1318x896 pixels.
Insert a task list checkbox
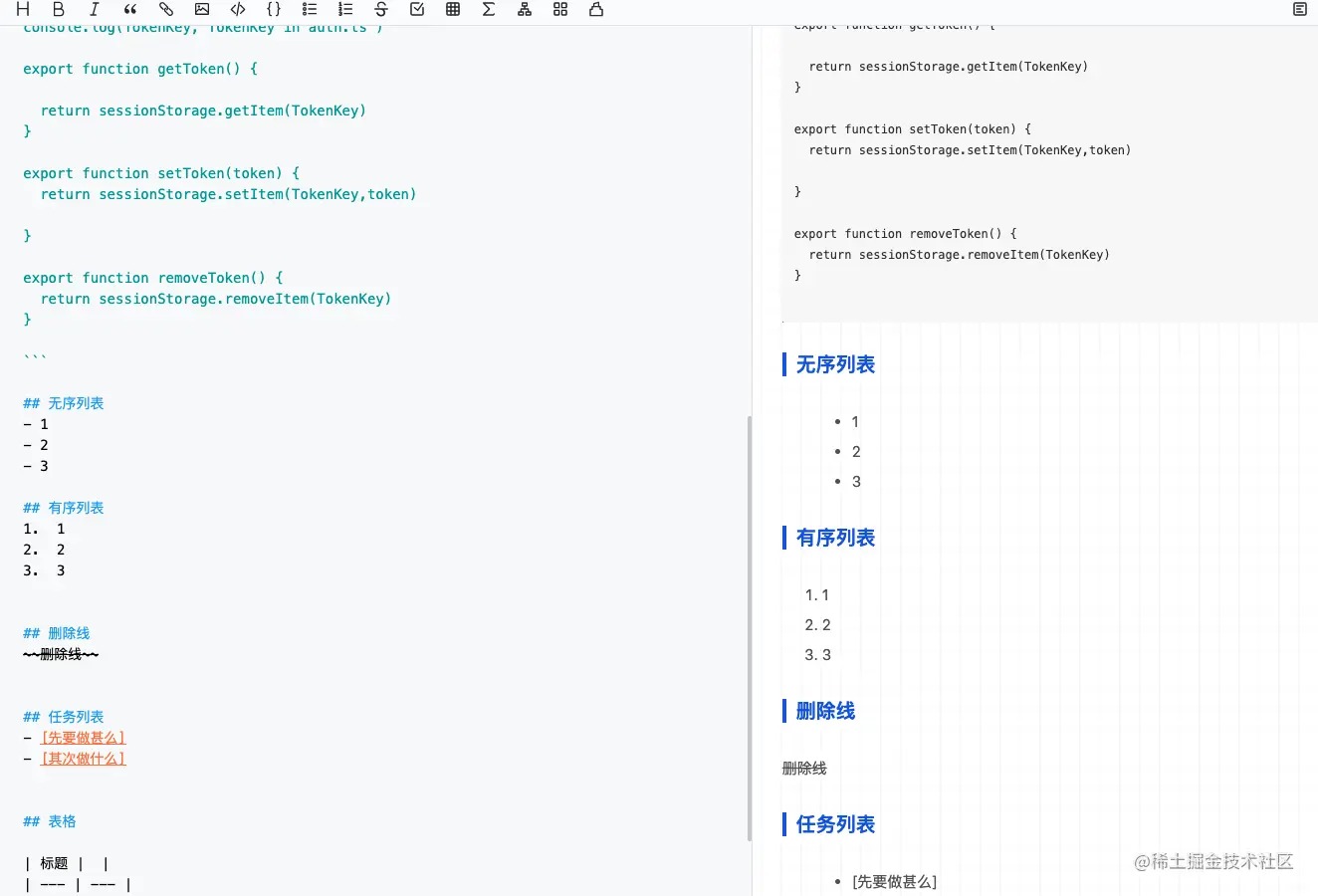(x=417, y=9)
